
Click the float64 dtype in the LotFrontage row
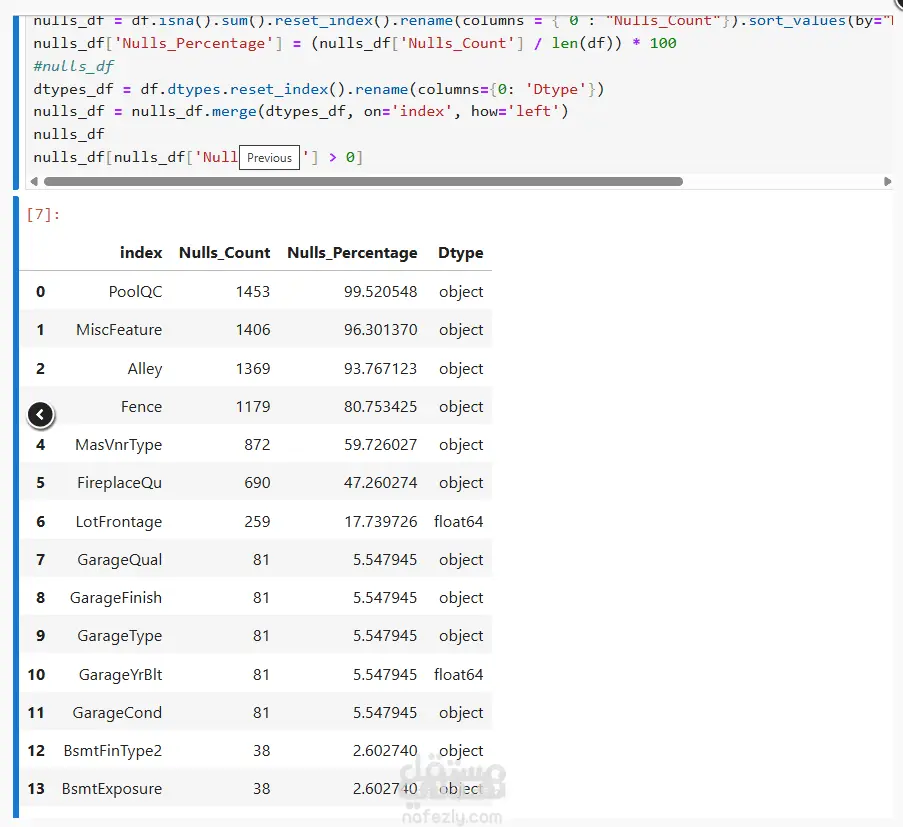(459, 522)
